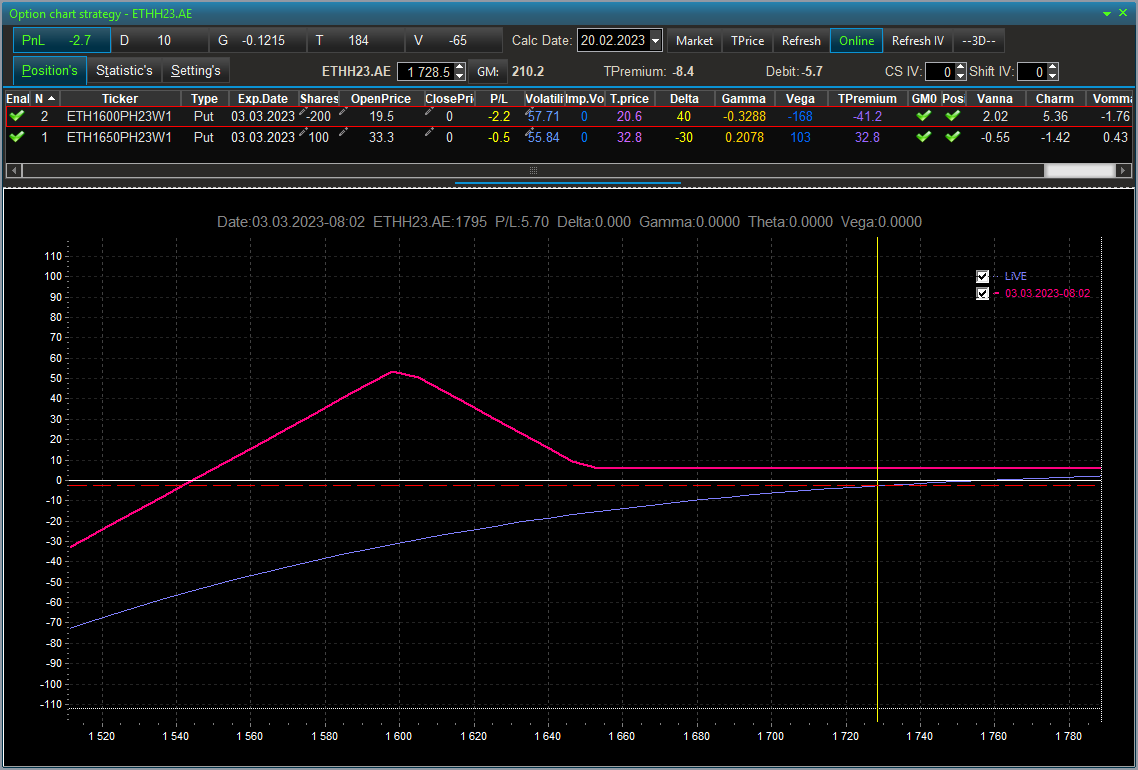The image size is (1138, 770).
Task: Sort by the Delta column header
Action: (684, 99)
